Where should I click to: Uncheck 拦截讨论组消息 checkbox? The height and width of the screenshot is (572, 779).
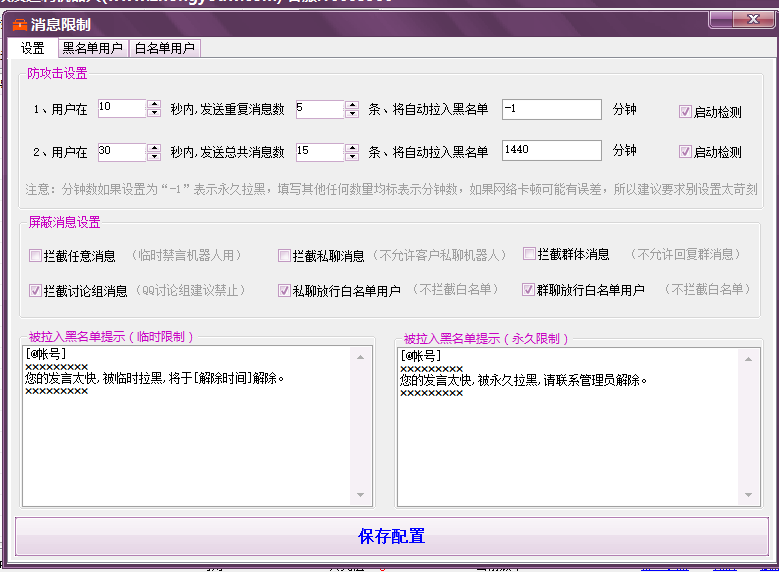point(35,291)
